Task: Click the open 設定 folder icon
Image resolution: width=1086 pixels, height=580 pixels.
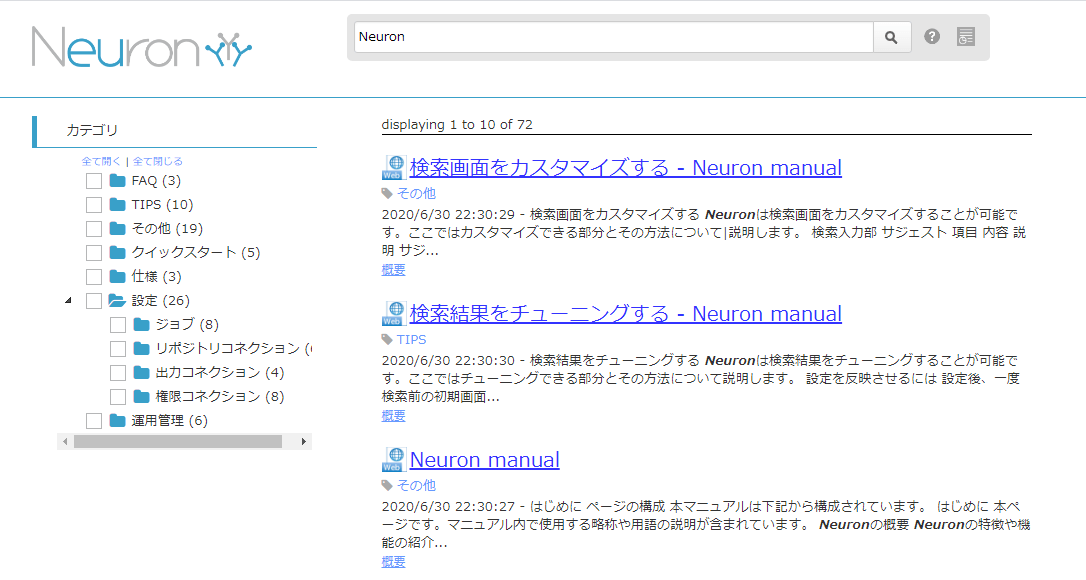Action: tap(118, 301)
